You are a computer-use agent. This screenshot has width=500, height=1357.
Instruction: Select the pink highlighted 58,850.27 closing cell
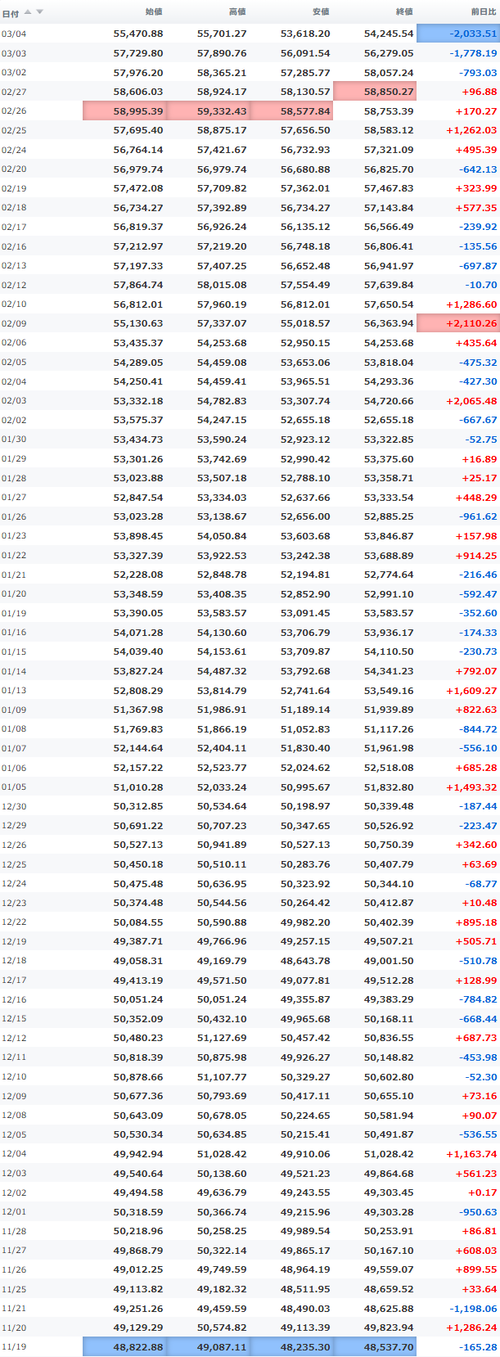pyautogui.click(x=375, y=91)
